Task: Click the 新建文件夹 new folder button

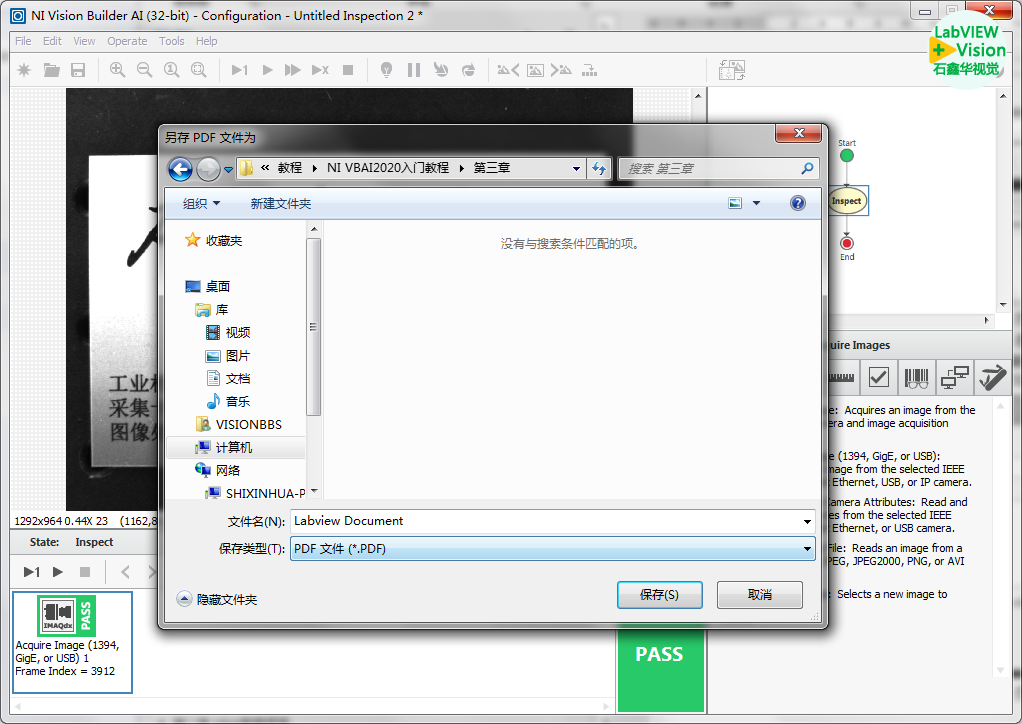Action: (280, 203)
